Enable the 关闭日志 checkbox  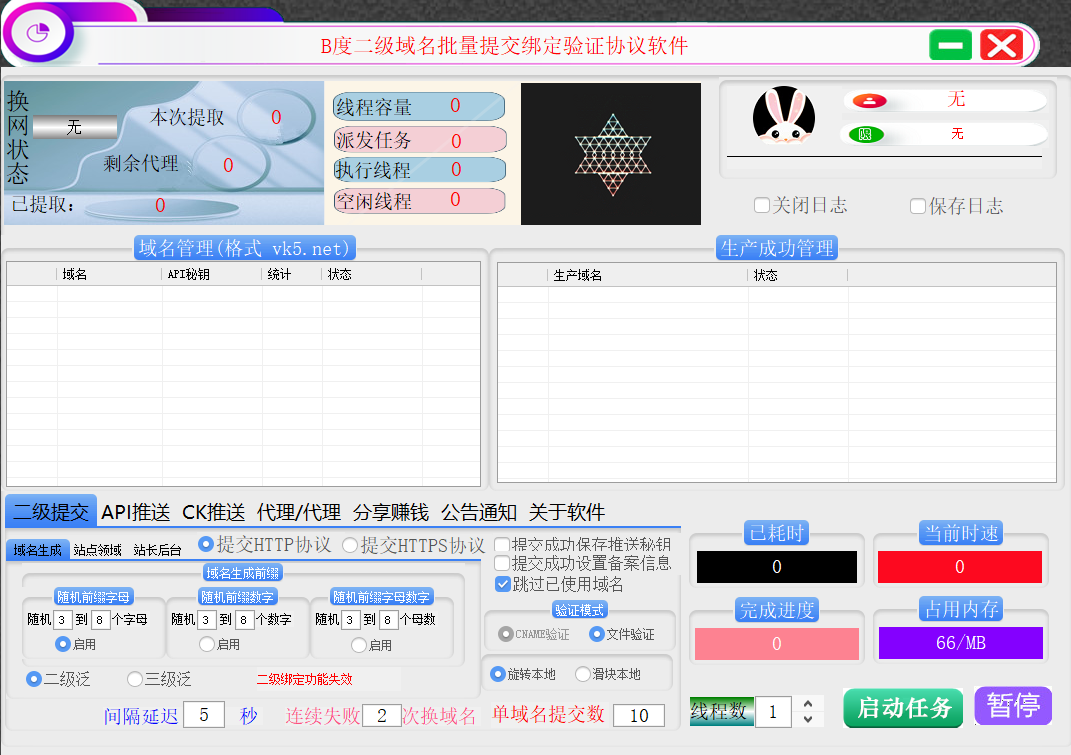point(762,206)
